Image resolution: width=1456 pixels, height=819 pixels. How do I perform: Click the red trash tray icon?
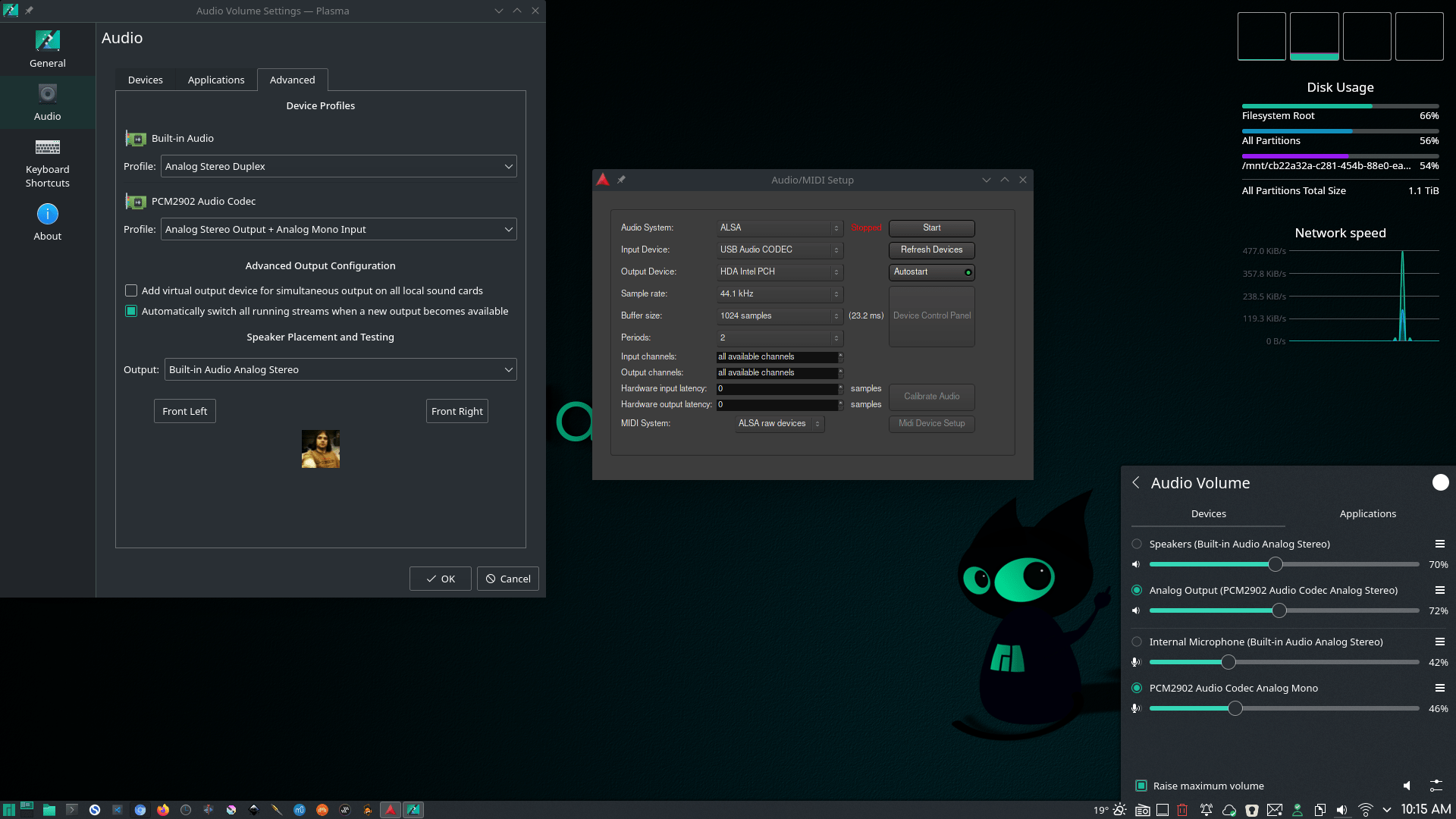(x=1182, y=810)
